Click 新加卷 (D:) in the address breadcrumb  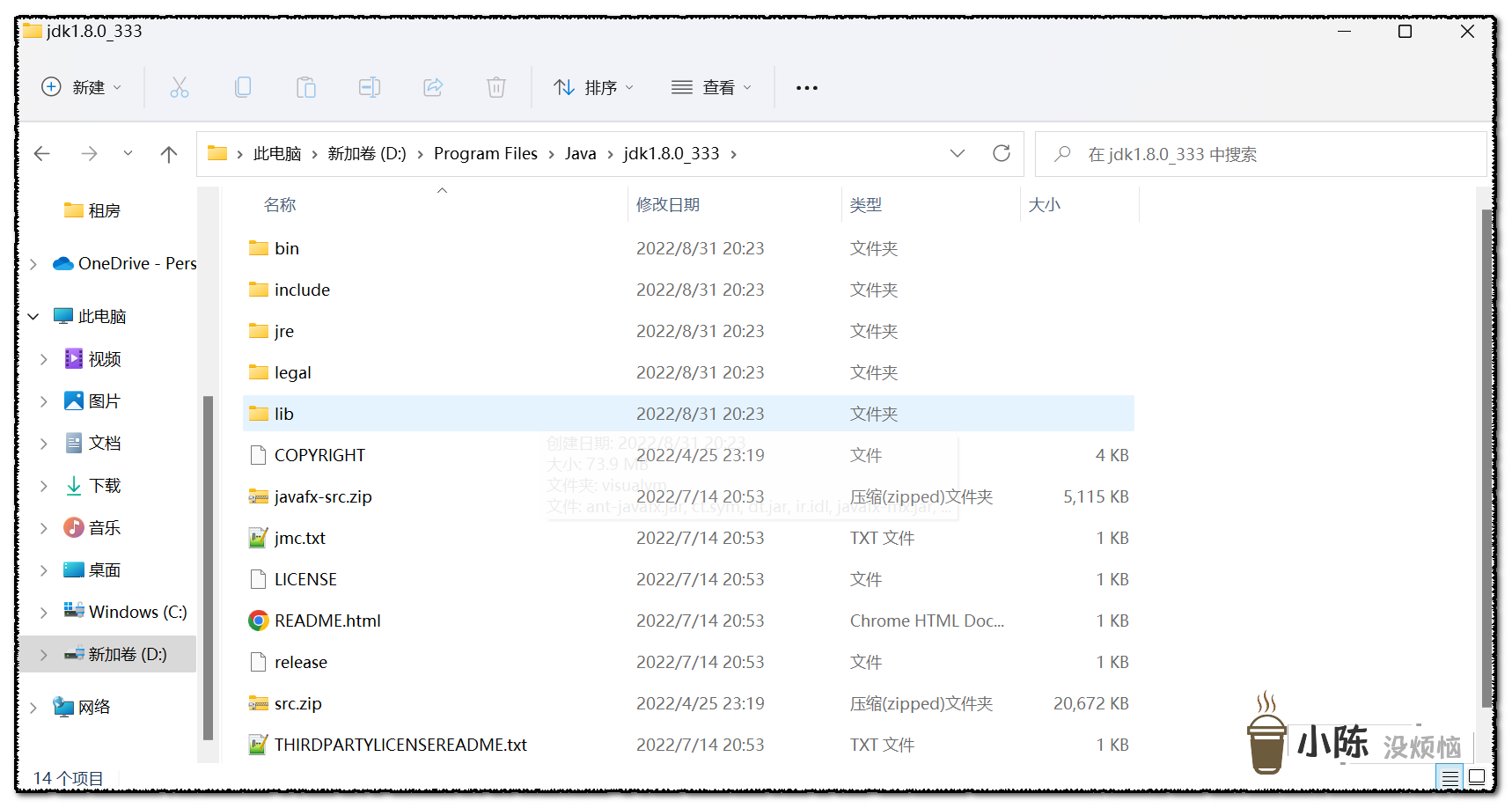367,154
